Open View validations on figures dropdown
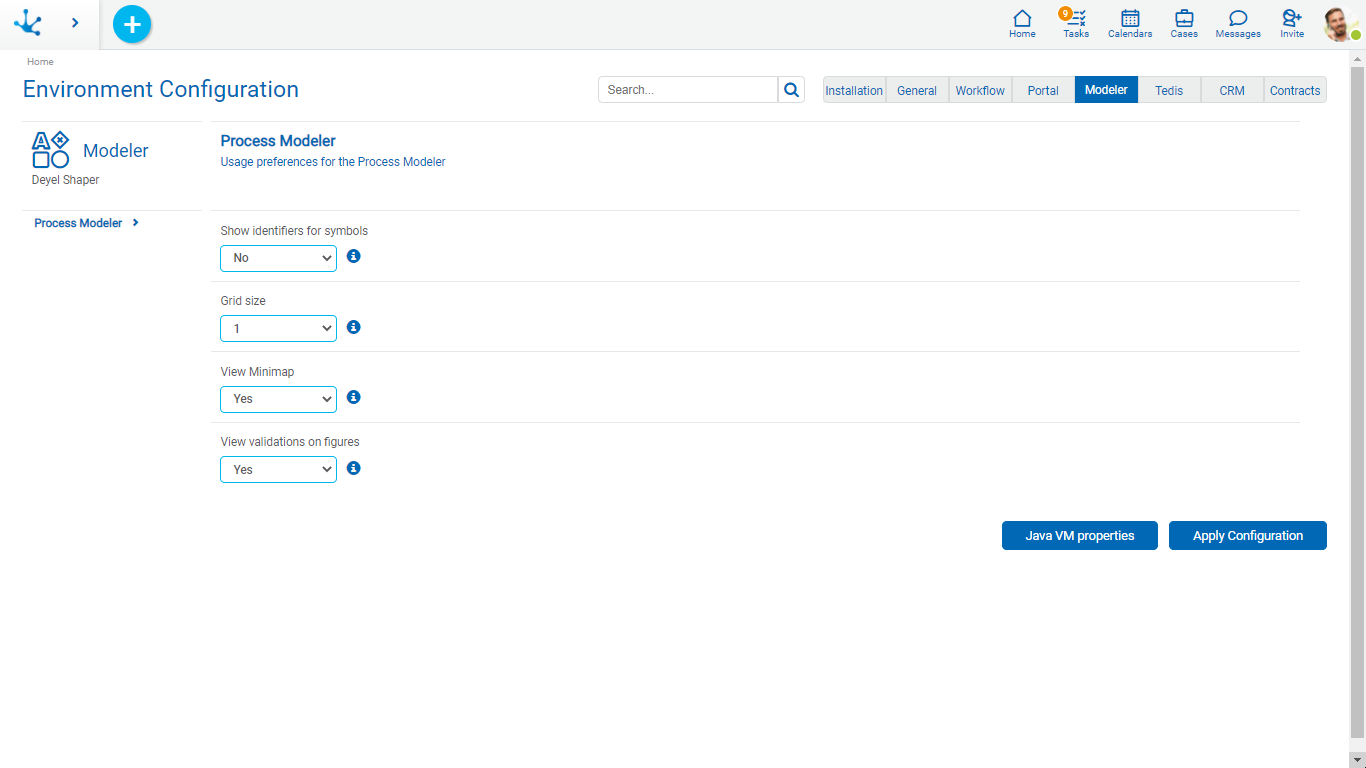The height and width of the screenshot is (768, 1366). 278,469
